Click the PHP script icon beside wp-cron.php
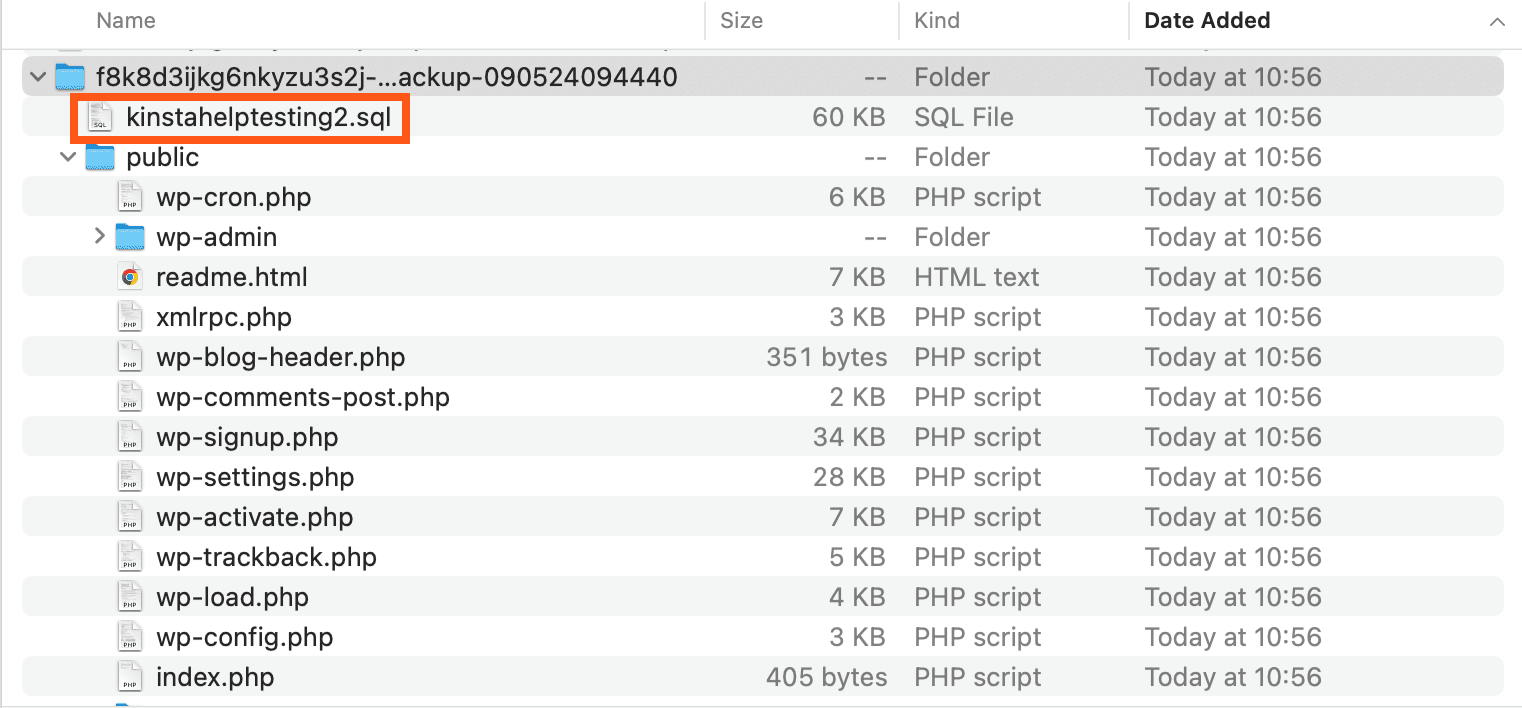1522x708 pixels. 130,196
